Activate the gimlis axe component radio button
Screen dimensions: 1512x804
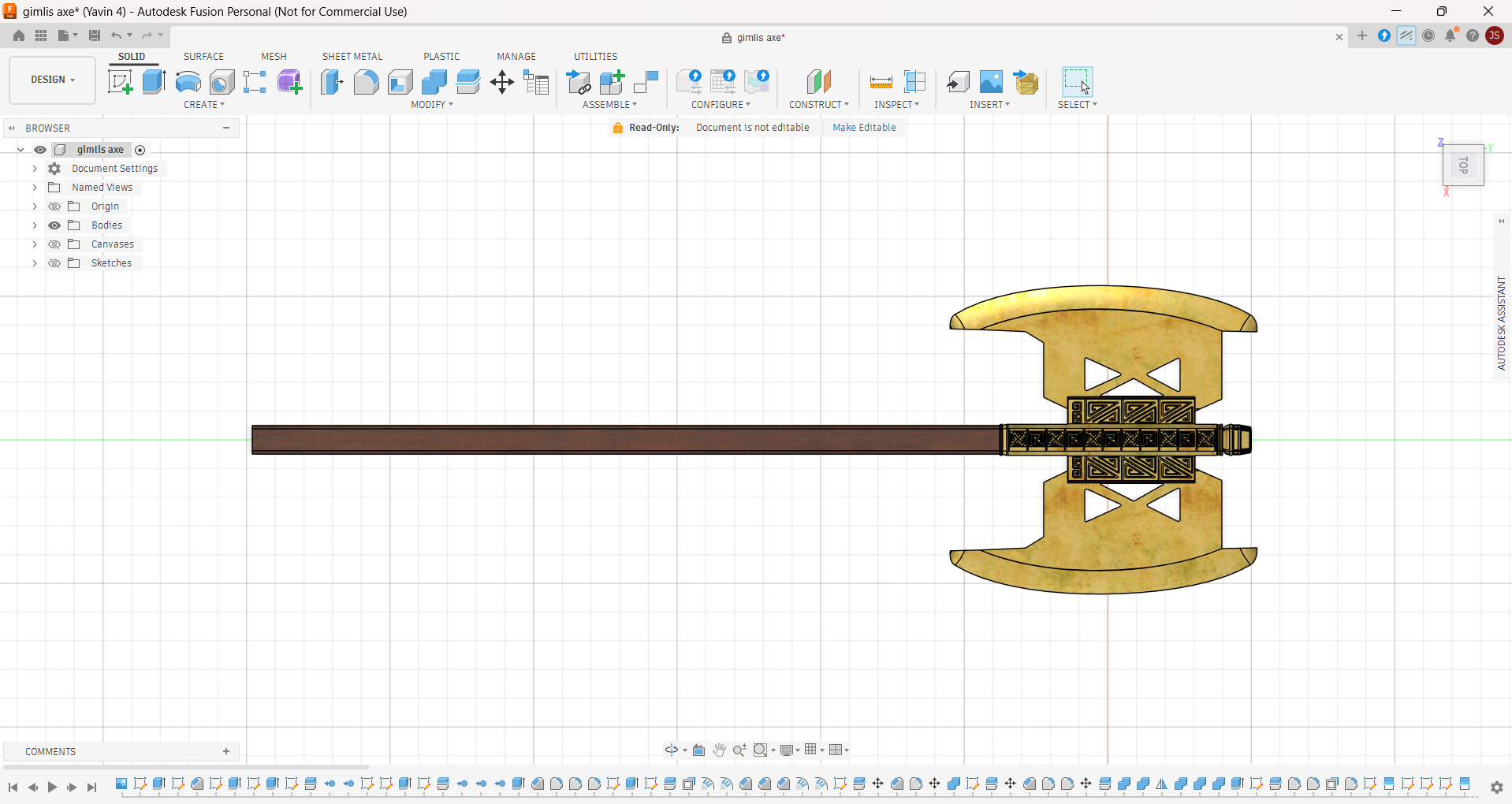point(140,150)
